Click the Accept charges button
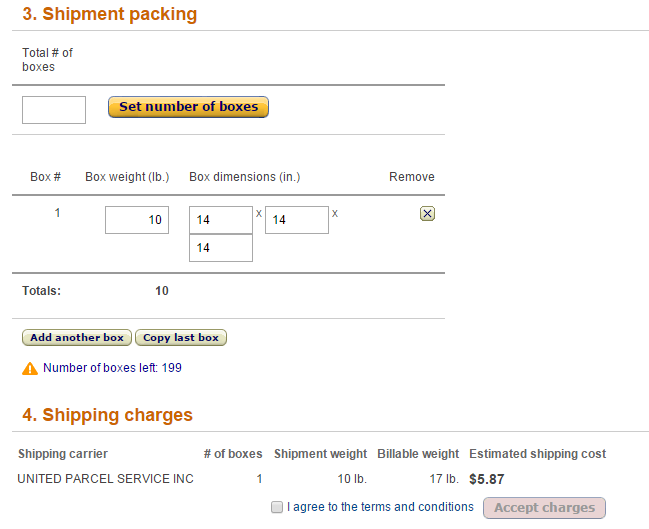Screen dimensions: 649x529 click(544, 508)
